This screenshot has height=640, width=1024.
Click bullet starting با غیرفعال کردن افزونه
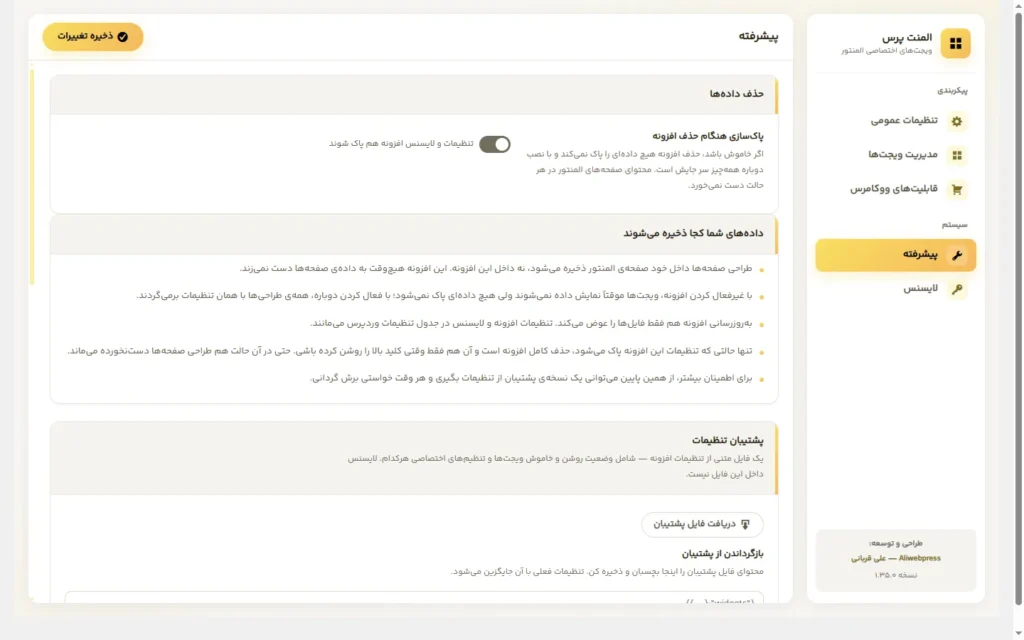444,296
